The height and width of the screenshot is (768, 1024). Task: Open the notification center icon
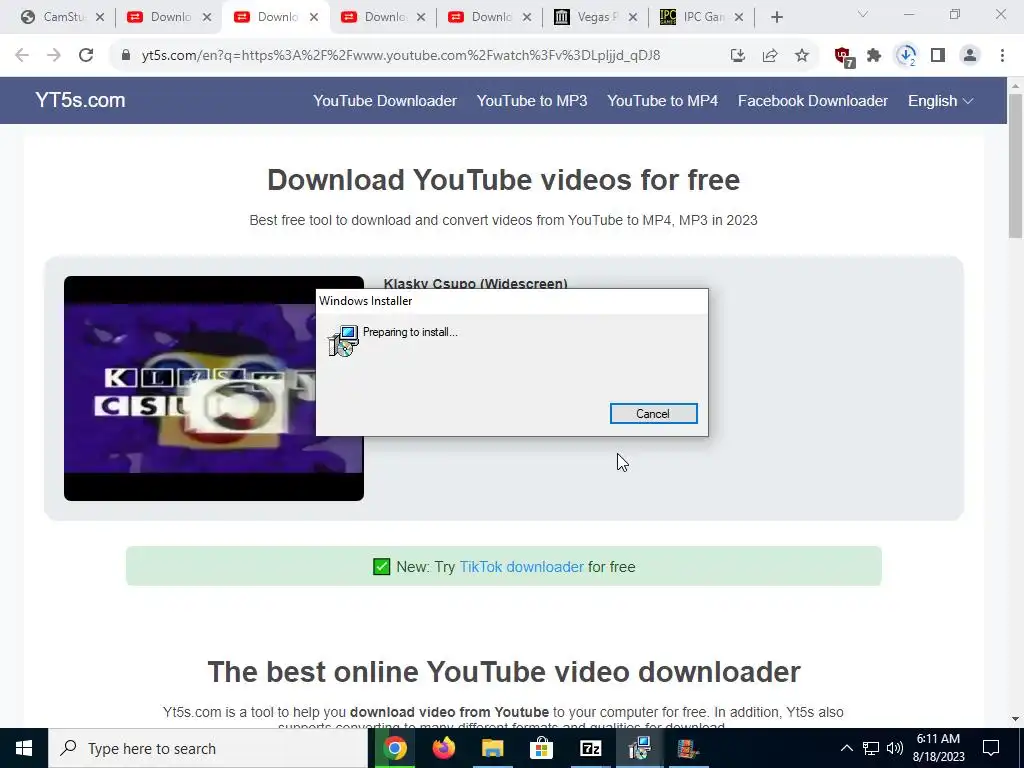pos(991,748)
